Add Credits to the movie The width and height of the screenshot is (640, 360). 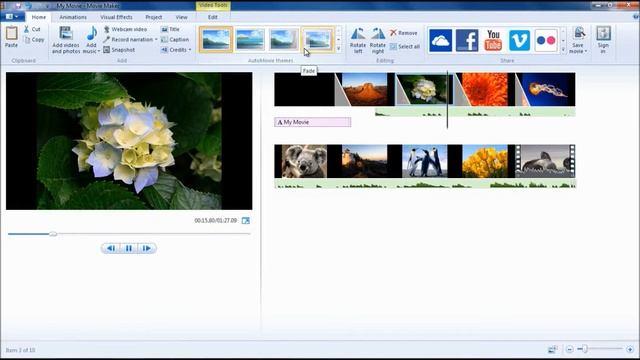click(x=173, y=50)
